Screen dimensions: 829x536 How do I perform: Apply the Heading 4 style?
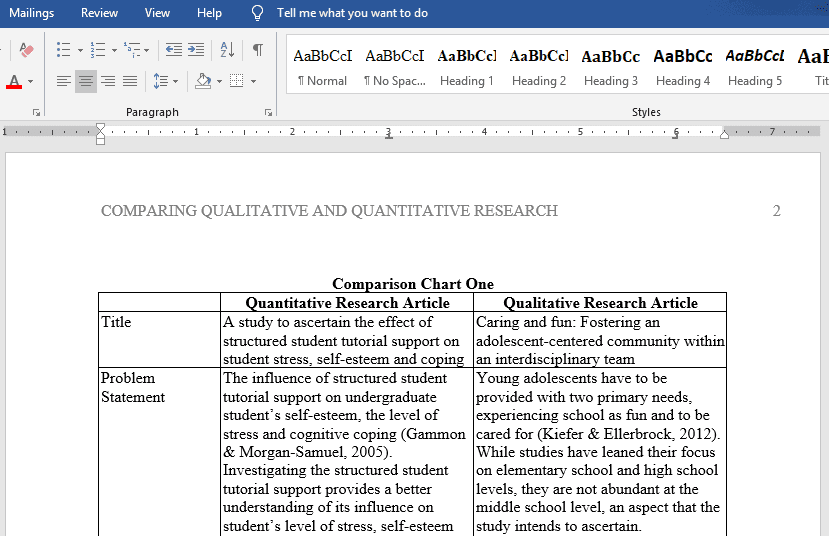(x=683, y=66)
